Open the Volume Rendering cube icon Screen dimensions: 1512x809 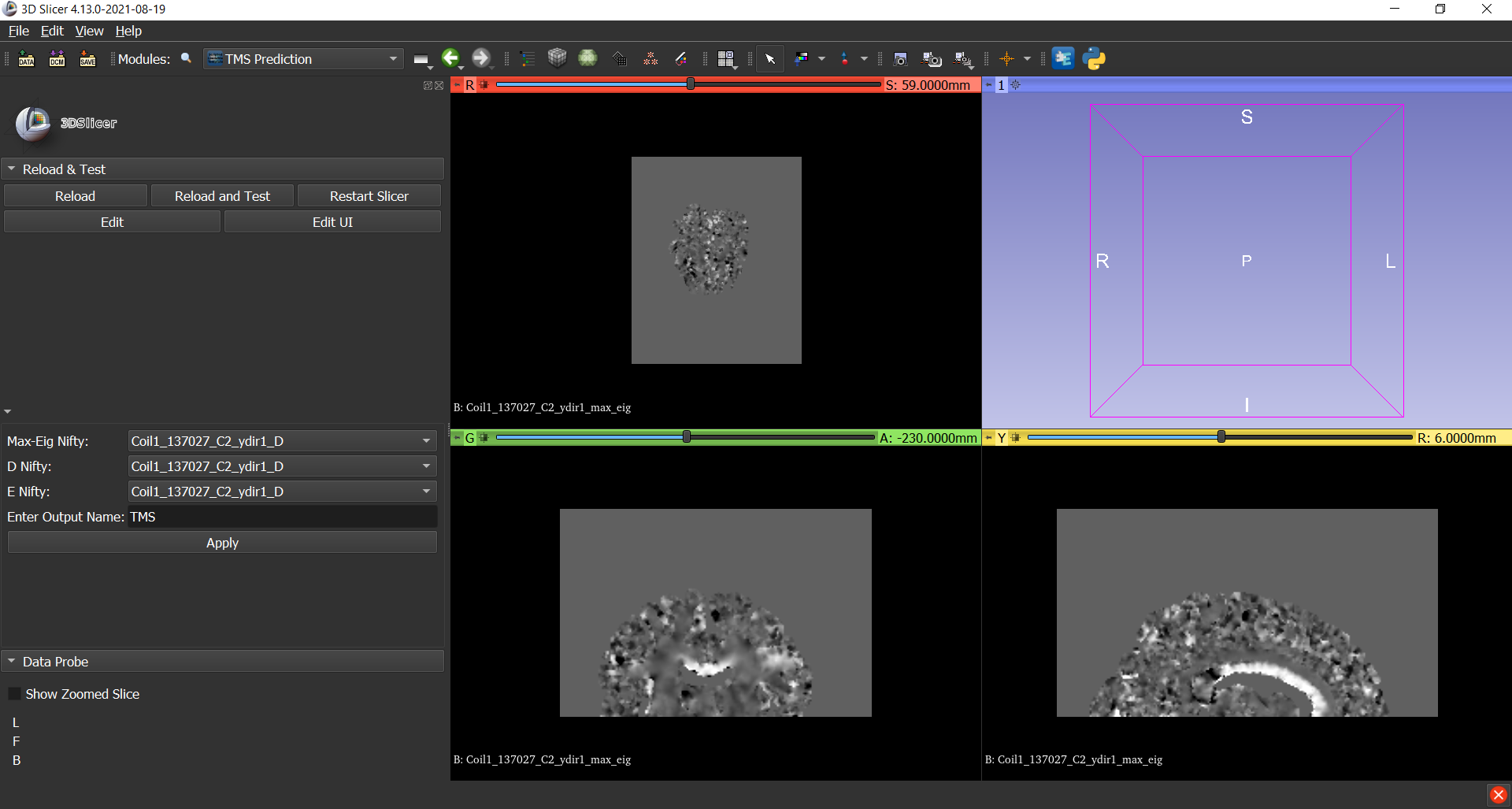tap(558, 58)
